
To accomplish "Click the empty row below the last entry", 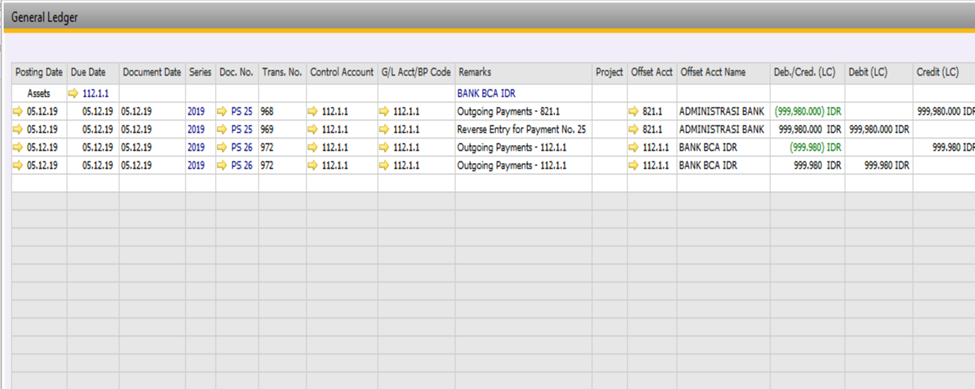I will 493,183.
